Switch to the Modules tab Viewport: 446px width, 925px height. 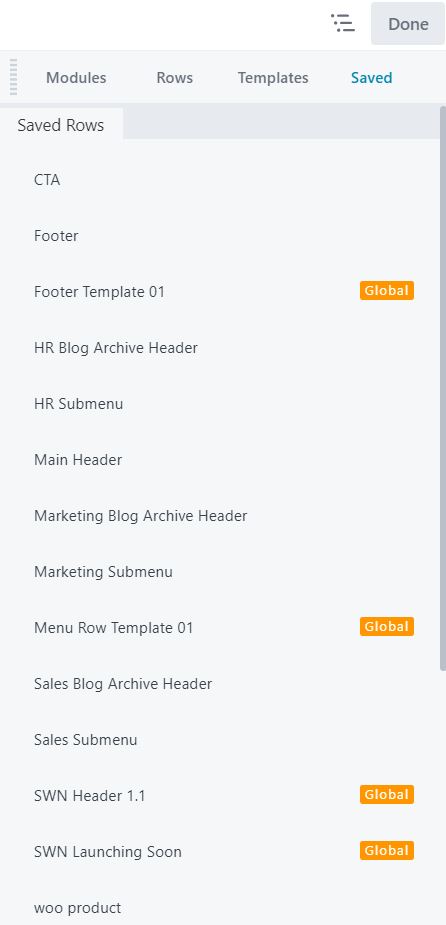coord(76,78)
